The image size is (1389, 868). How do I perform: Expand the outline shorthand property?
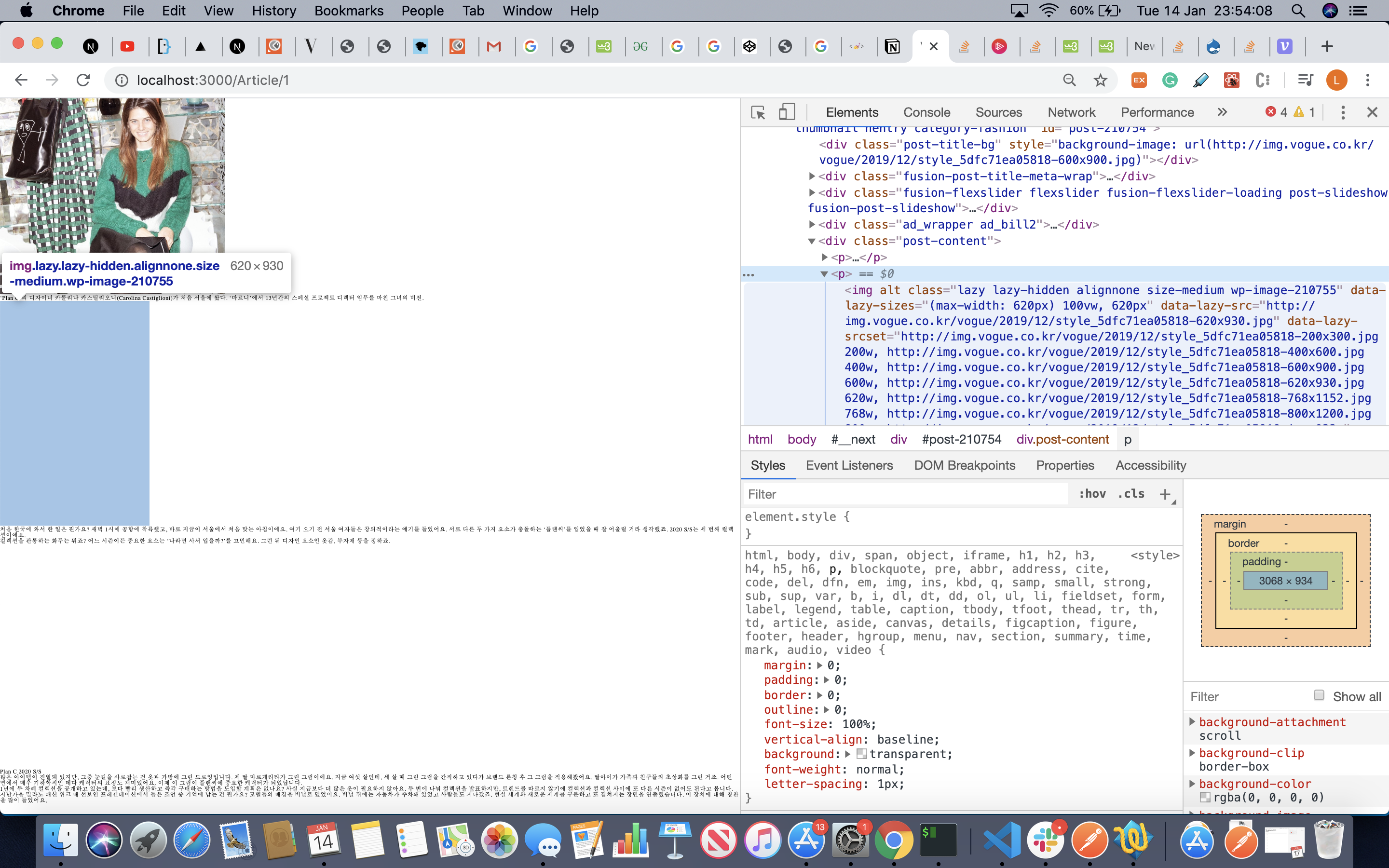point(827,709)
